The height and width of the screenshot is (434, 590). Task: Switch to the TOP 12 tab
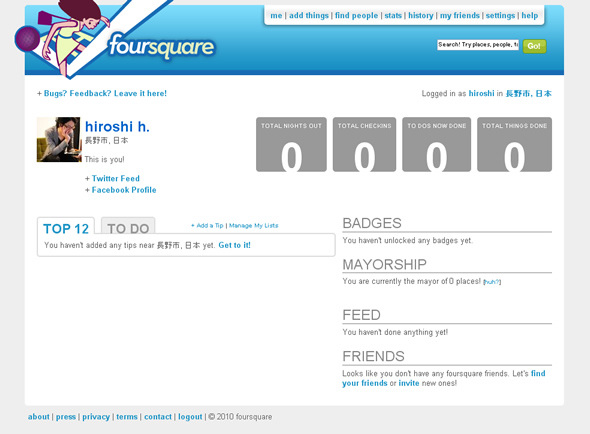(x=66, y=227)
